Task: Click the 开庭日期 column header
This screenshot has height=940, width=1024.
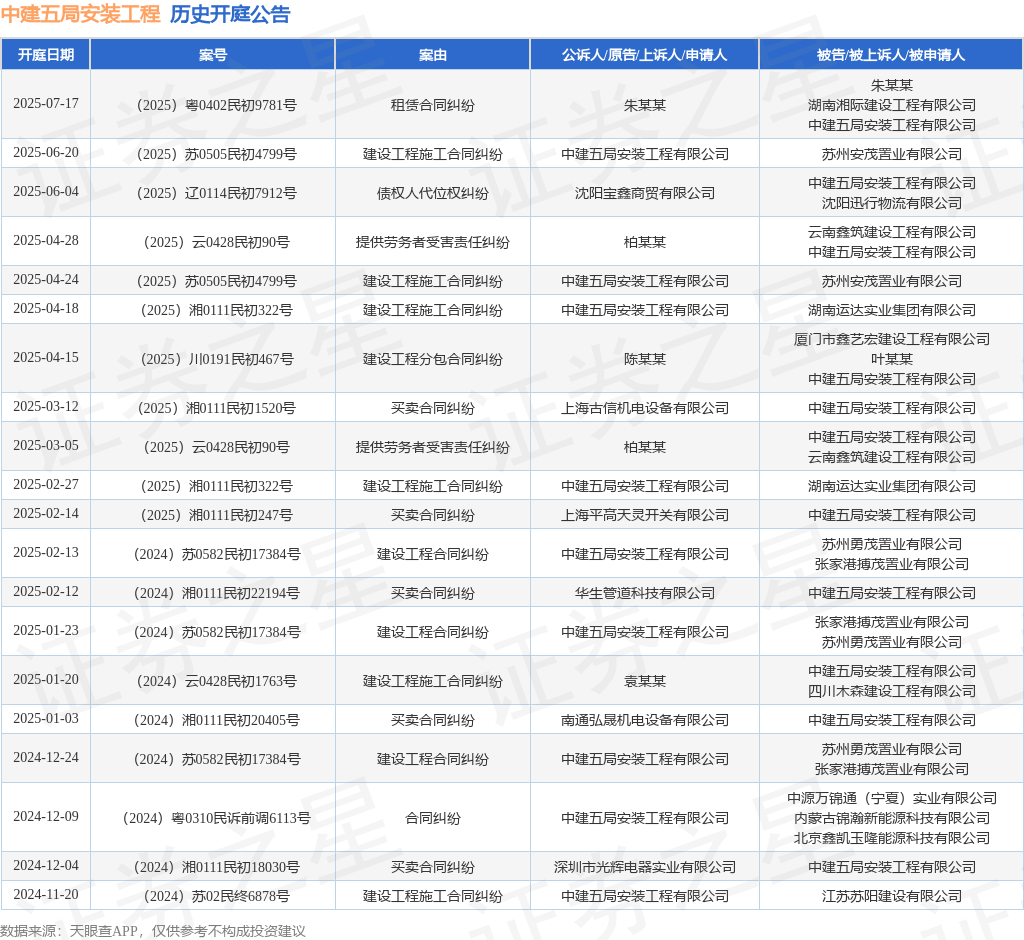Action: coord(46,55)
